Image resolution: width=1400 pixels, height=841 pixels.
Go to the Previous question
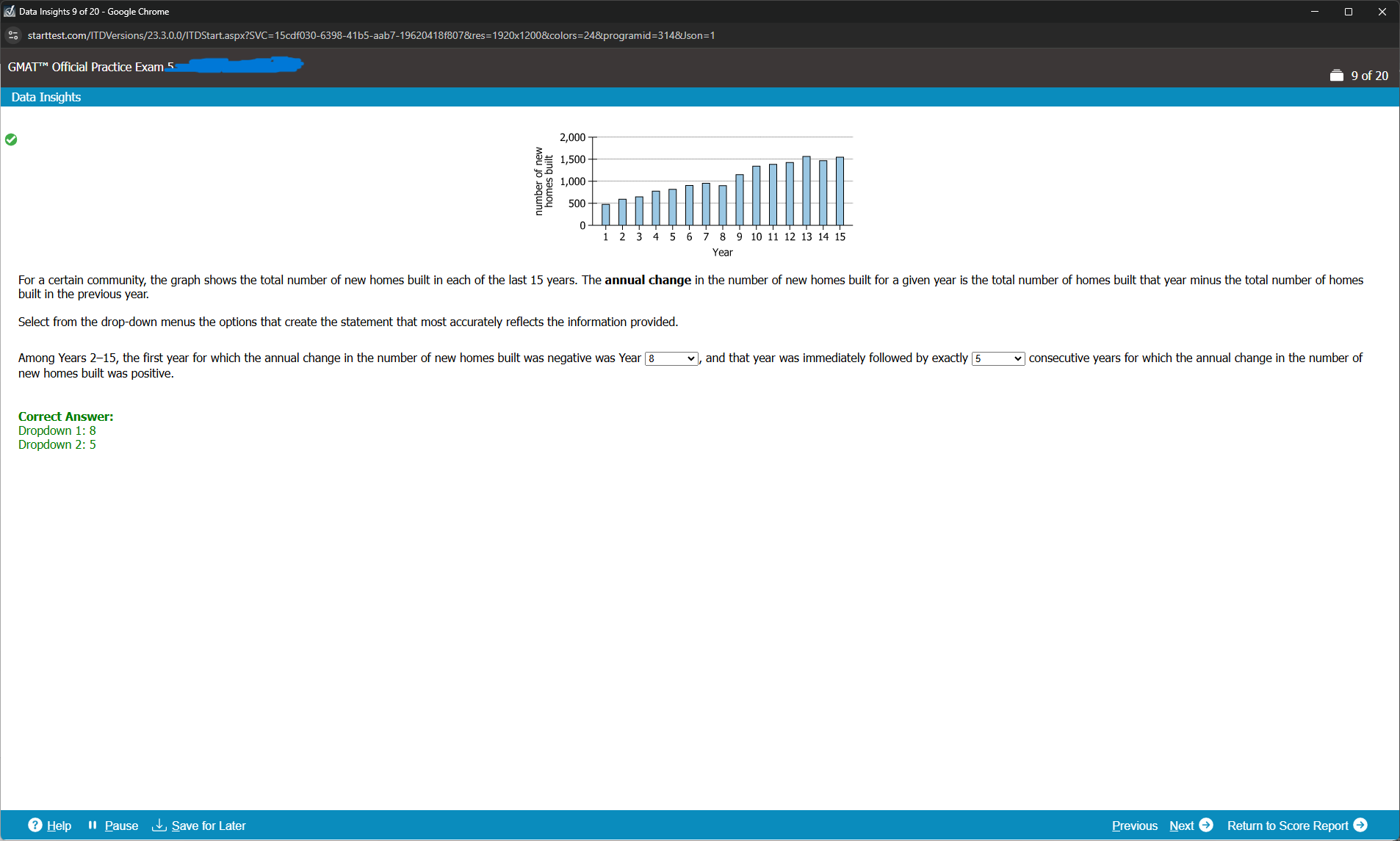(1134, 826)
